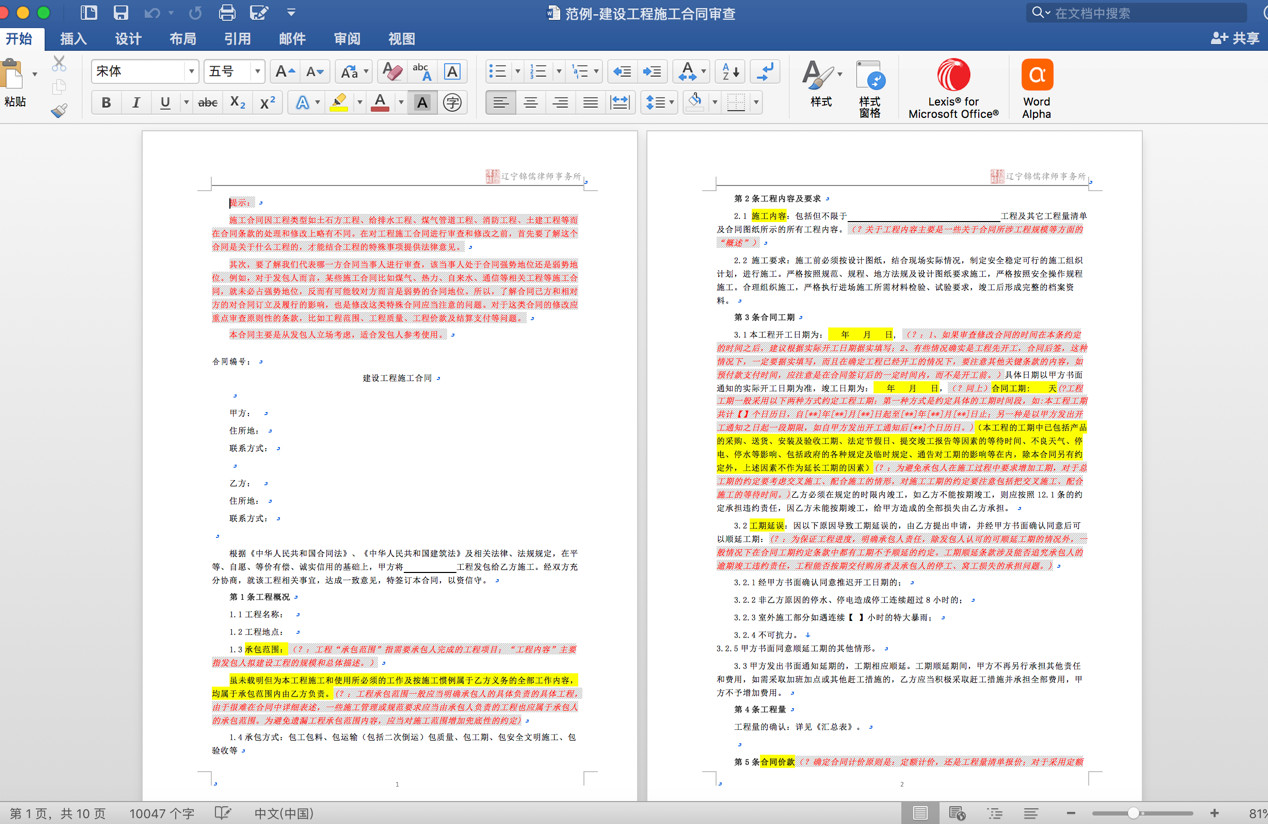Viewport: 1268px width, 824px height.
Task: Click the clear formatting eraser icon
Action: (392, 72)
